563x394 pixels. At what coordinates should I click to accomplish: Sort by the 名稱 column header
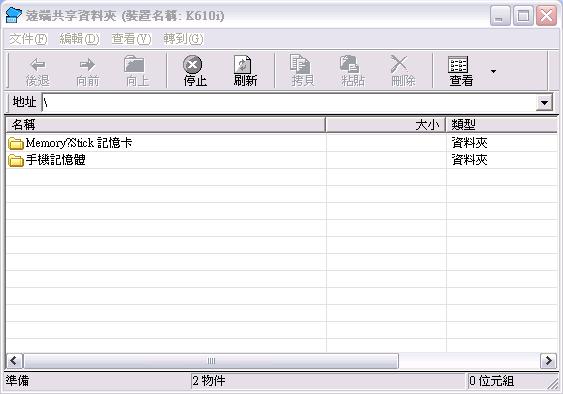pyautogui.click(x=166, y=125)
